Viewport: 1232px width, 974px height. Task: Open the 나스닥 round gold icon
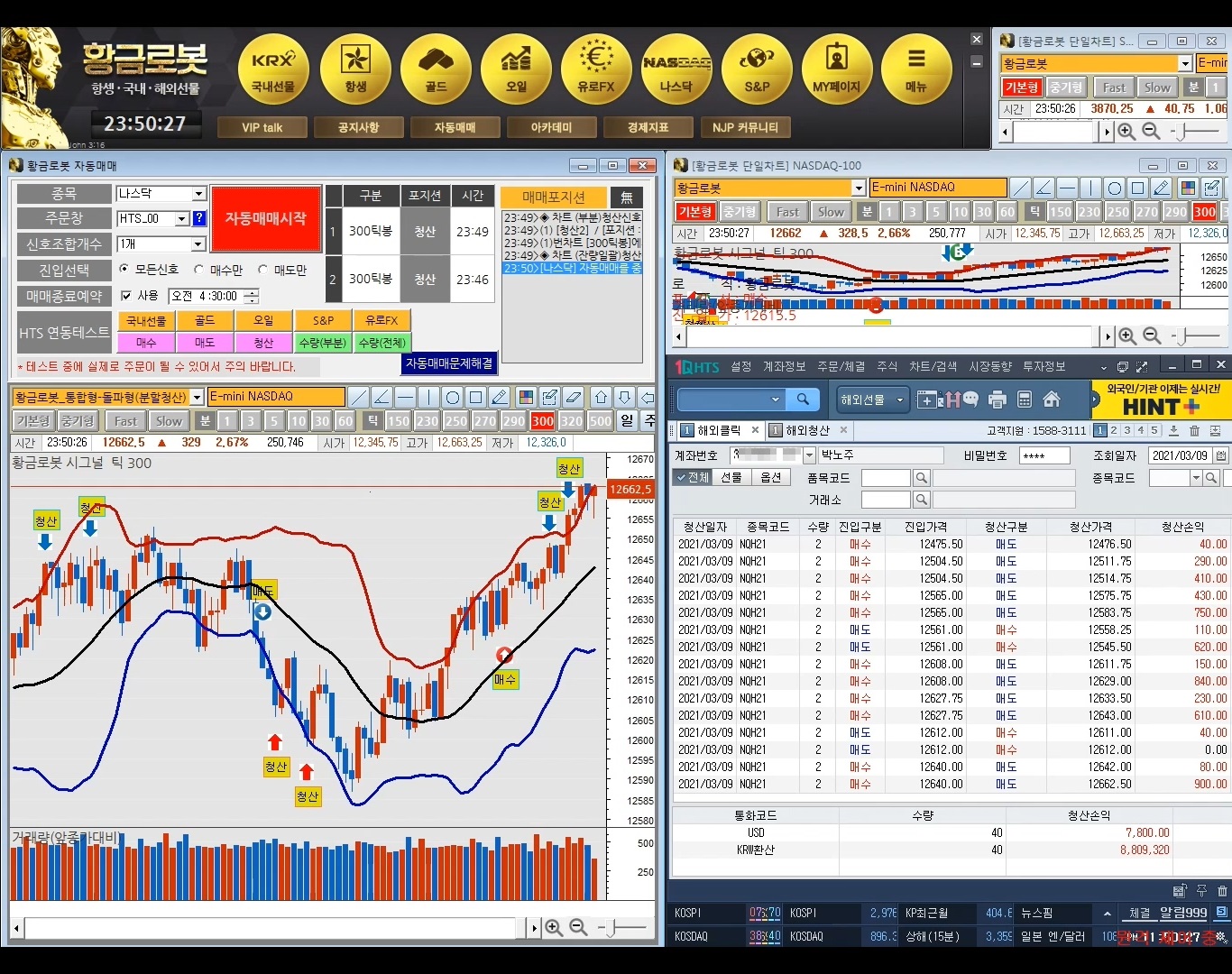(676, 69)
